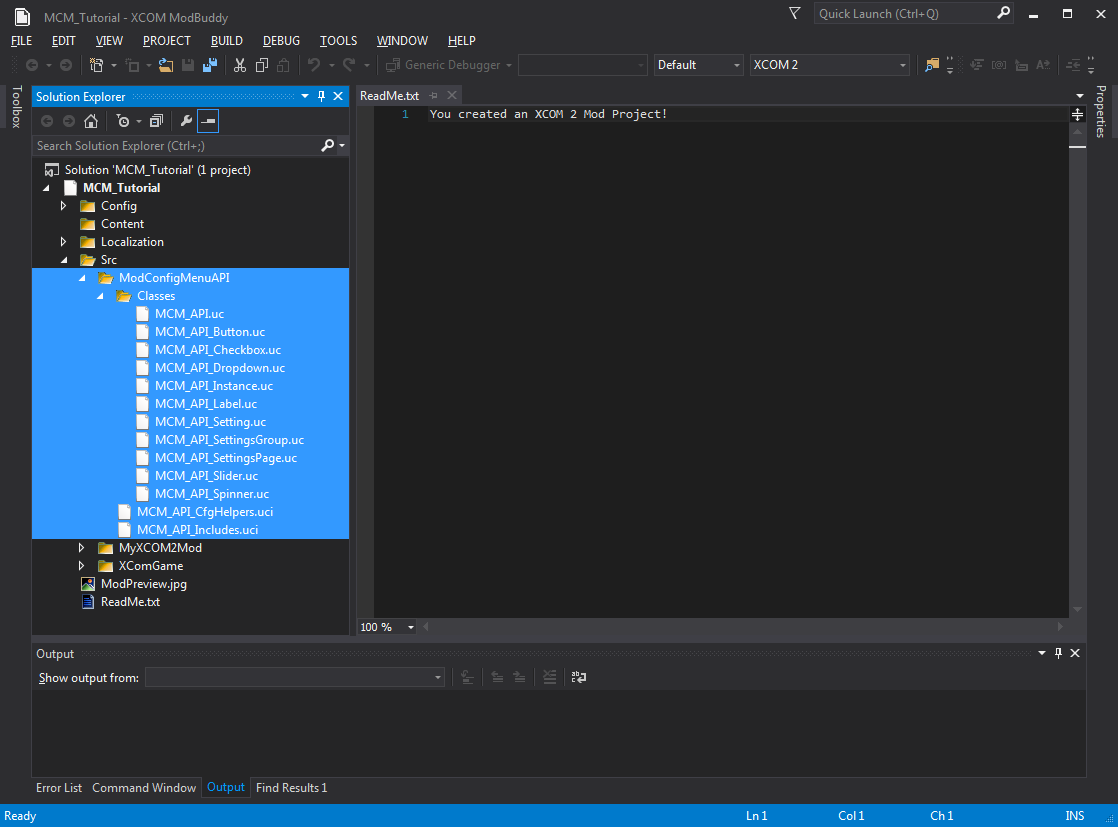This screenshot has height=827, width=1118.
Task: Expand the Localization folder
Action: click(63, 242)
